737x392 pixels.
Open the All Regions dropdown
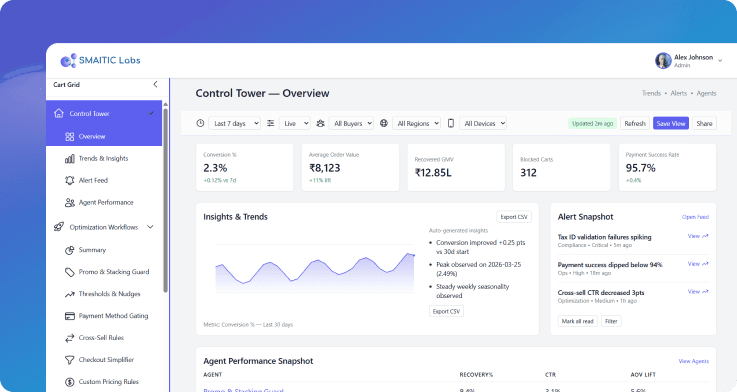pos(416,123)
